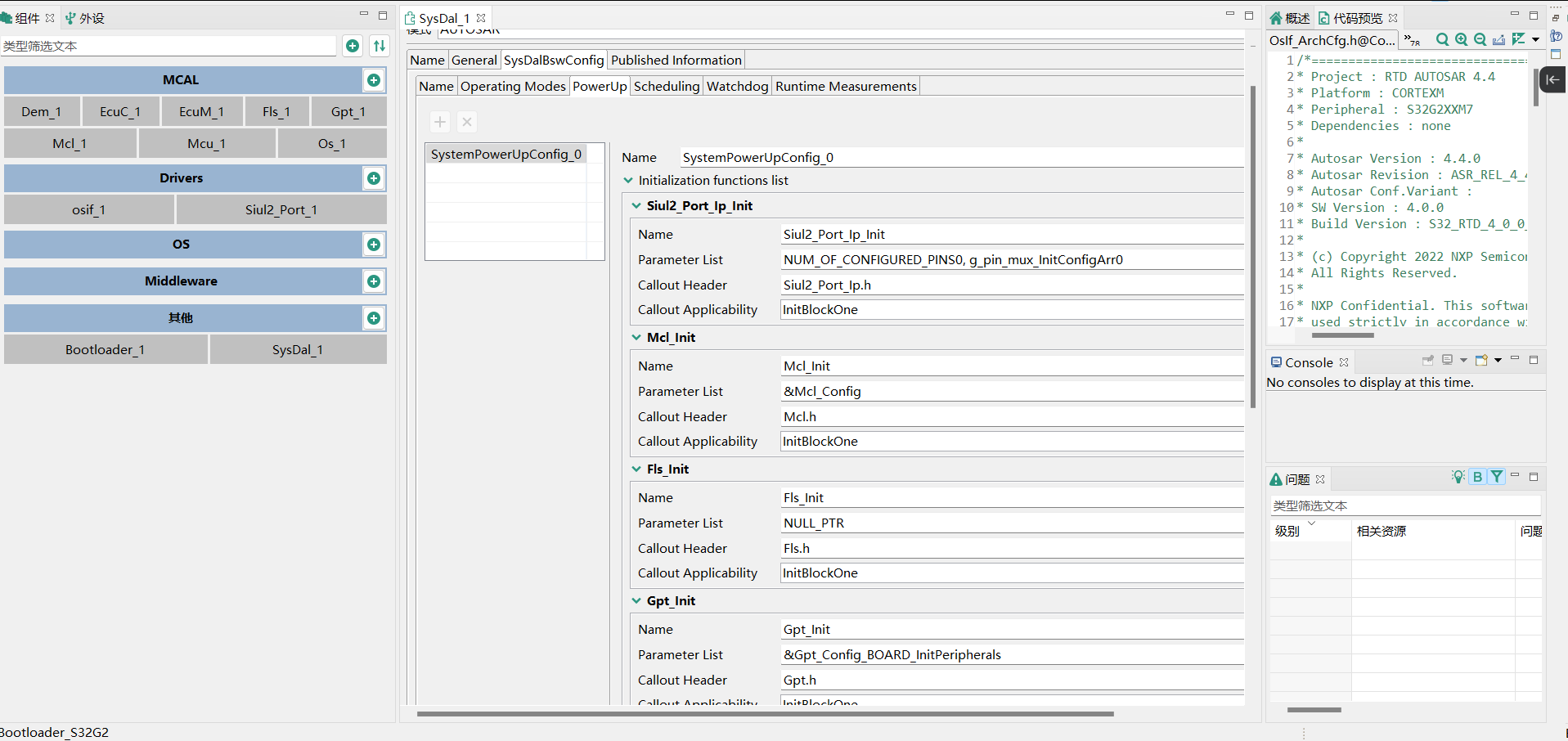The image size is (1568, 741).
Task: Toggle the funnel filter icon in 问题 panel
Action: coord(1497,476)
